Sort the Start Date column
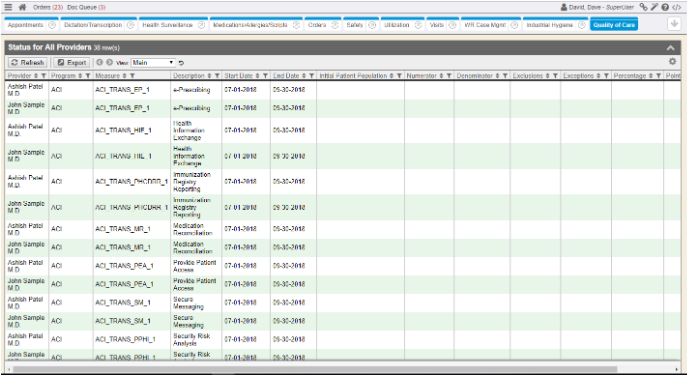 click(x=258, y=76)
